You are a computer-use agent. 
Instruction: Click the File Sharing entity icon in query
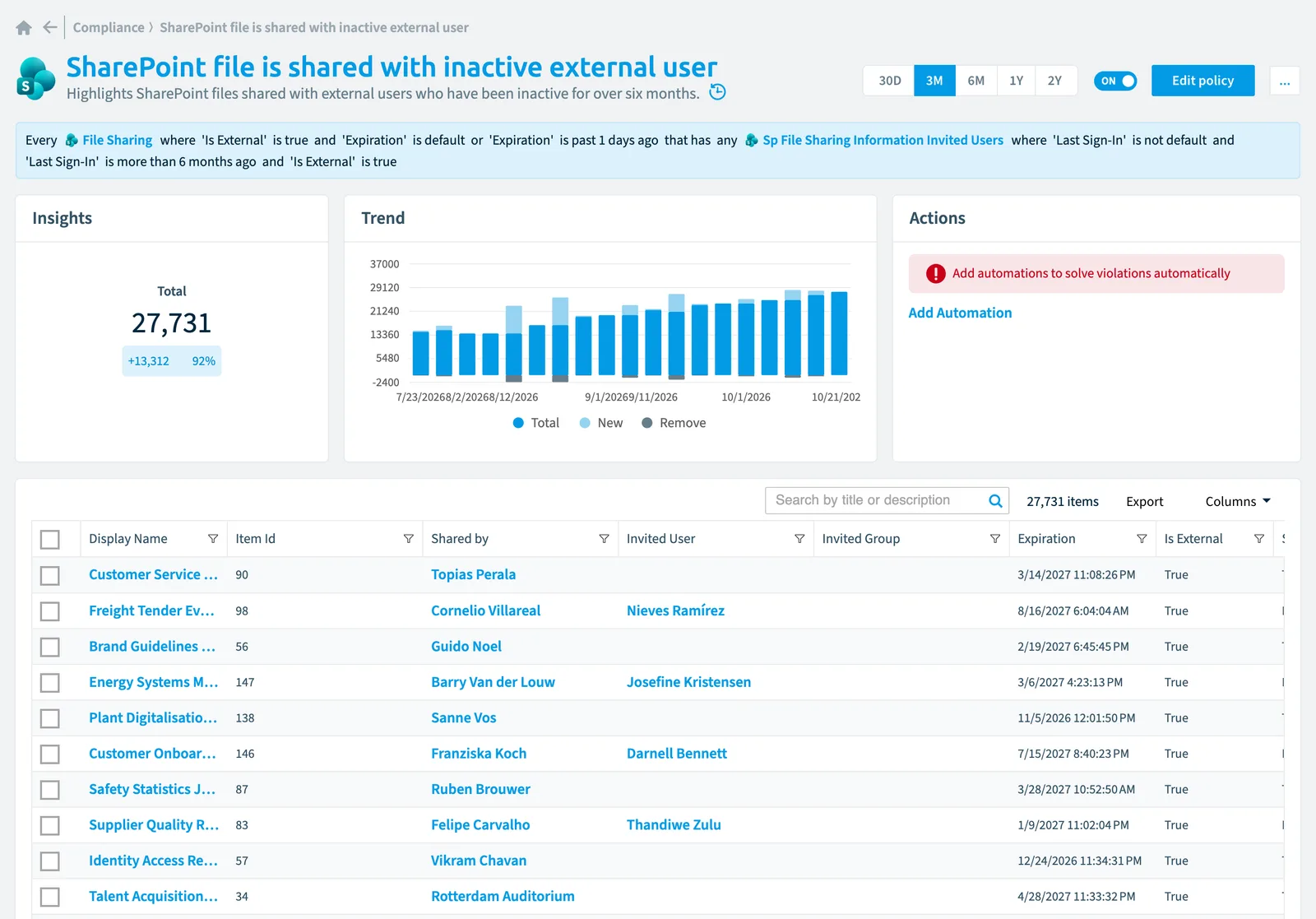[72, 141]
